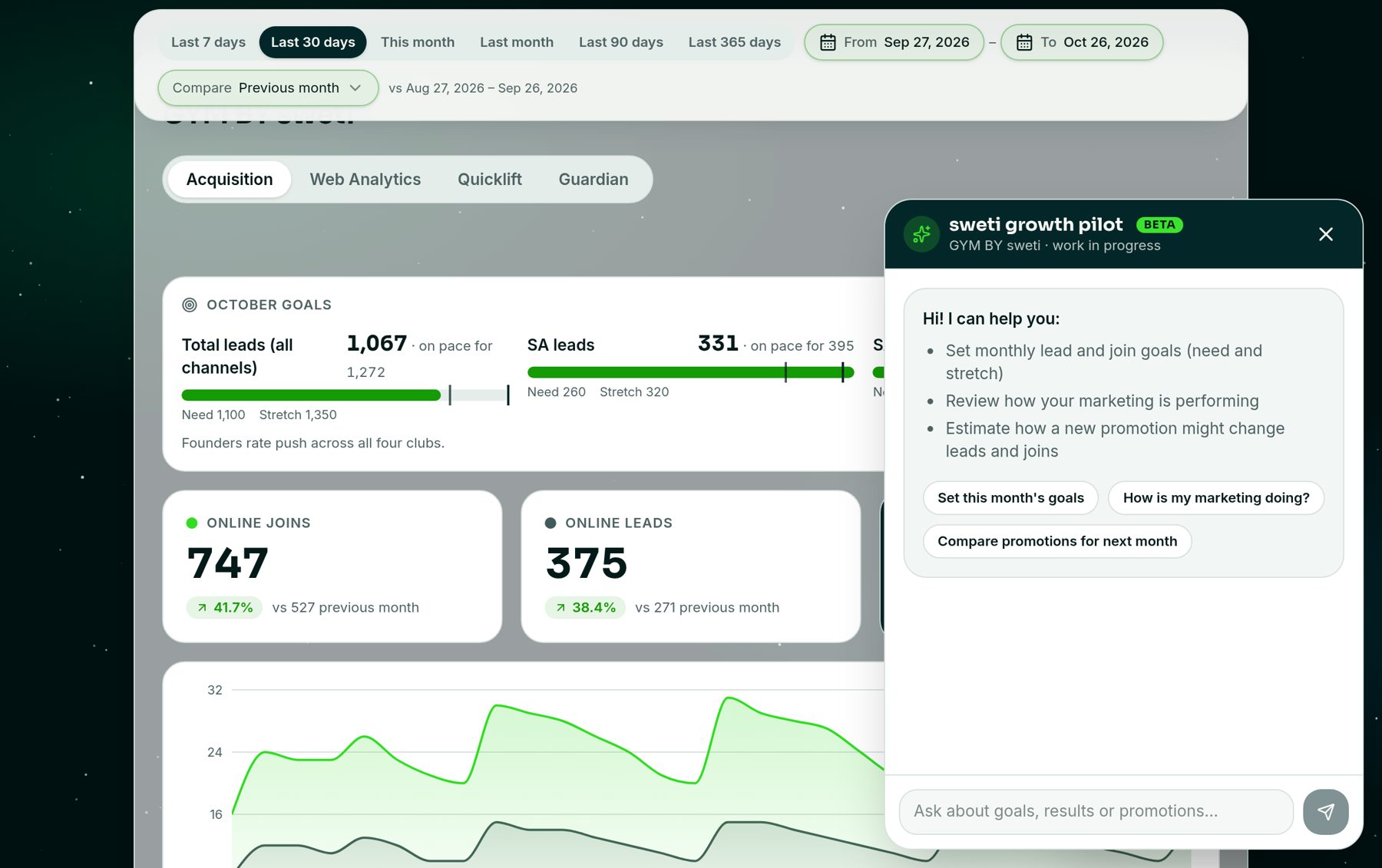Screen dimensions: 1382x868
Task: Click 'Review how your marketing is performing' bullet
Action: click(1102, 401)
